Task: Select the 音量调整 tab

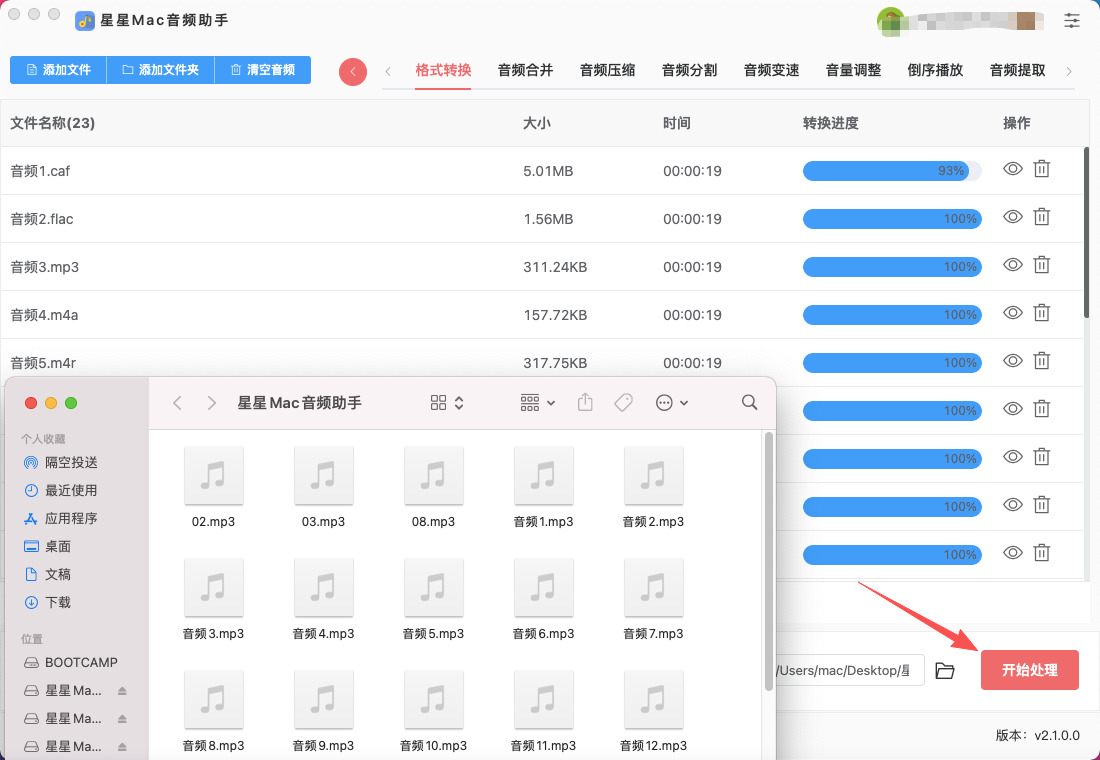Action: coord(853,70)
